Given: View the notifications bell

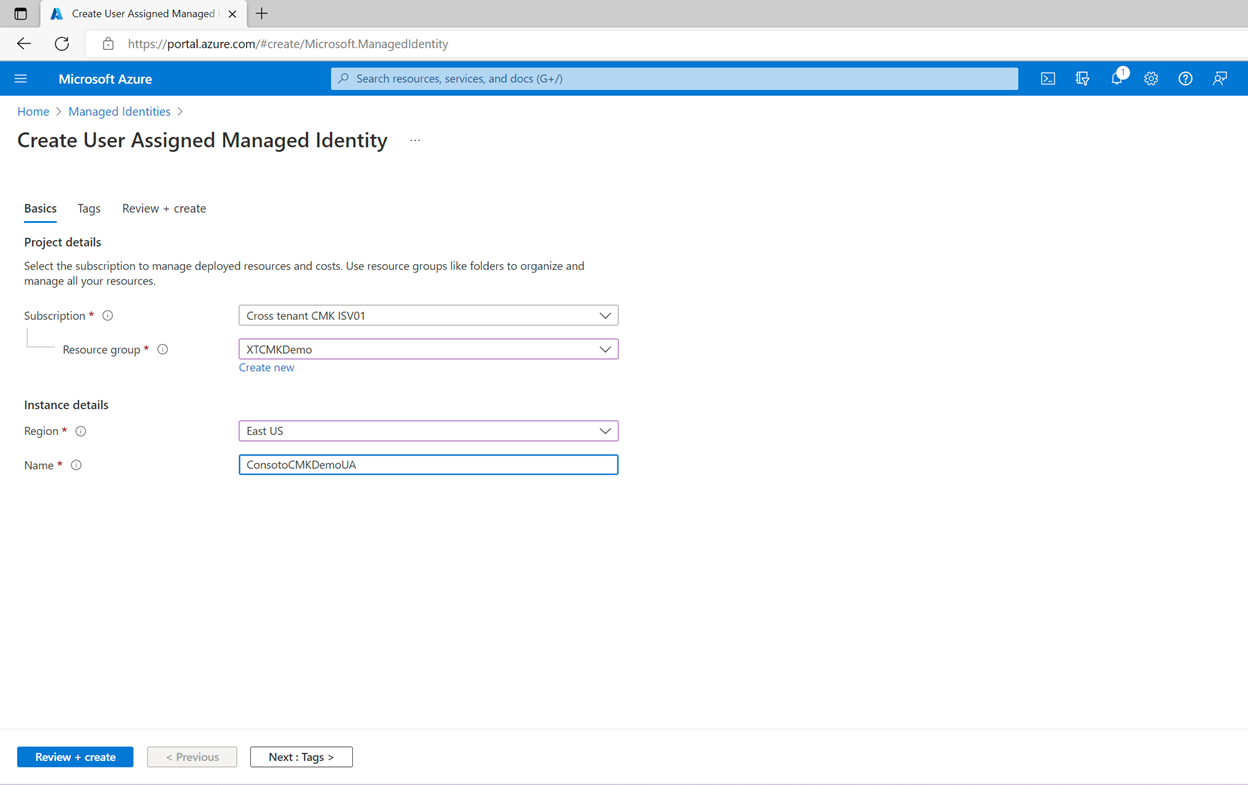Looking at the screenshot, I should (1116, 78).
